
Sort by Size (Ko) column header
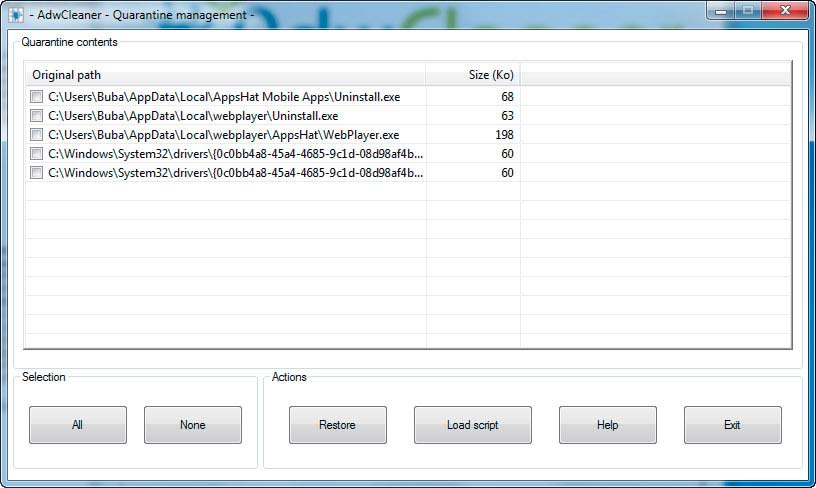click(x=473, y=75)
